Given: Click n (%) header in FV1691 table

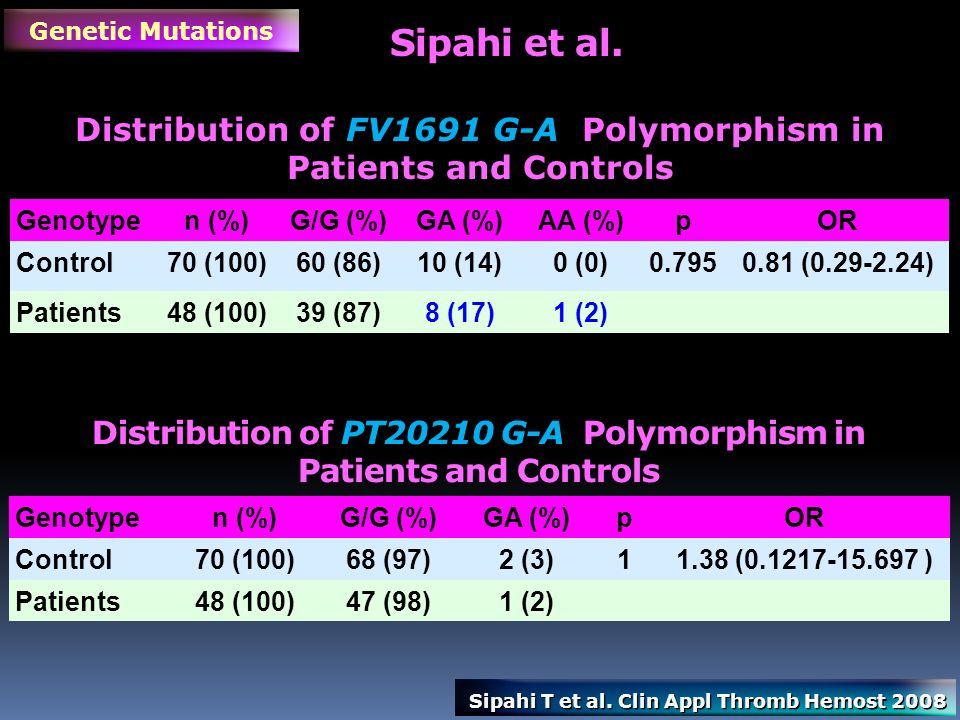Looking at the screenshot, I should pyautogui.click(x=217, y=220).
